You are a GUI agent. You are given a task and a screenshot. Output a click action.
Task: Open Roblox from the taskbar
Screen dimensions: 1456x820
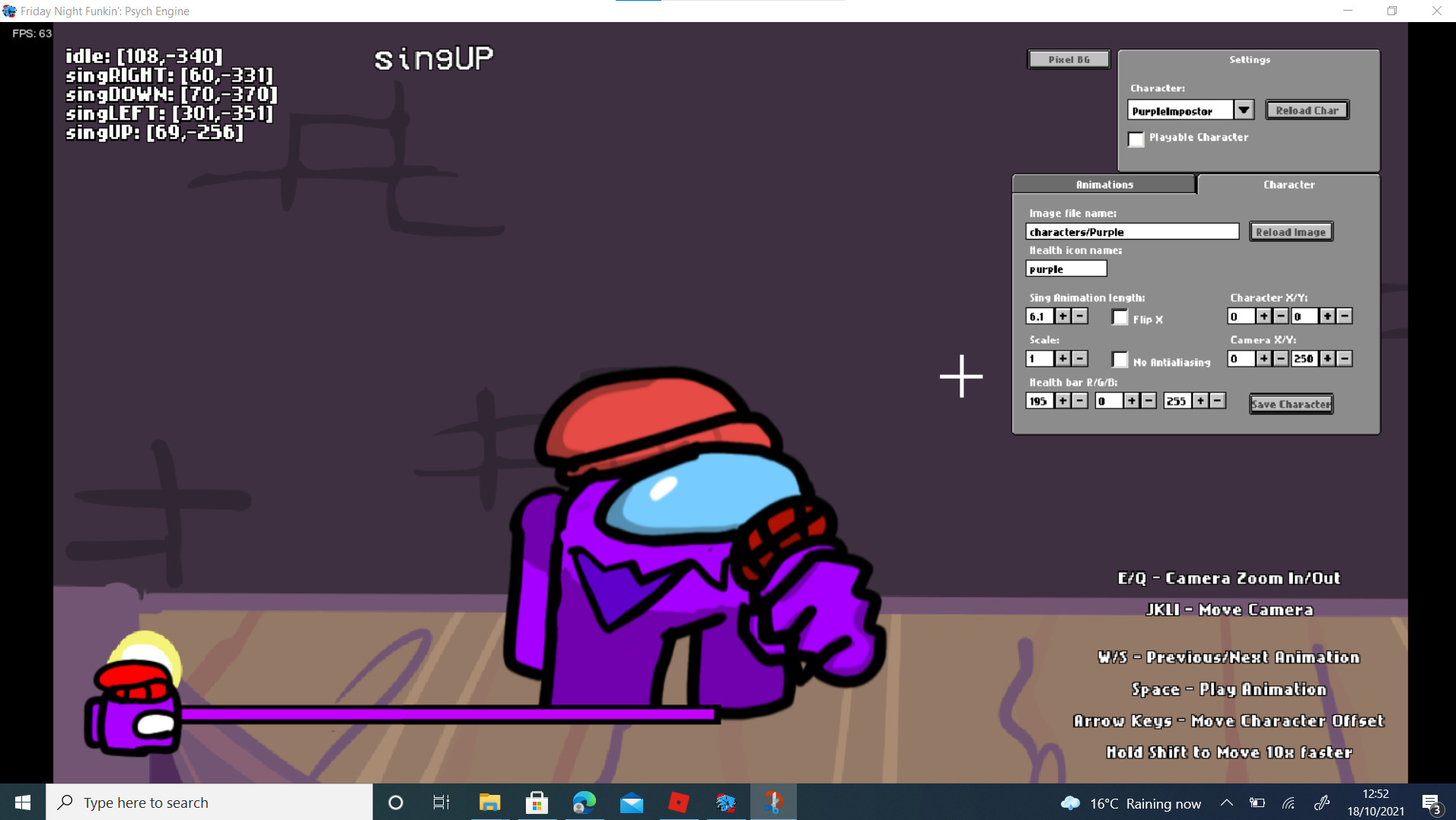(677, 802)
